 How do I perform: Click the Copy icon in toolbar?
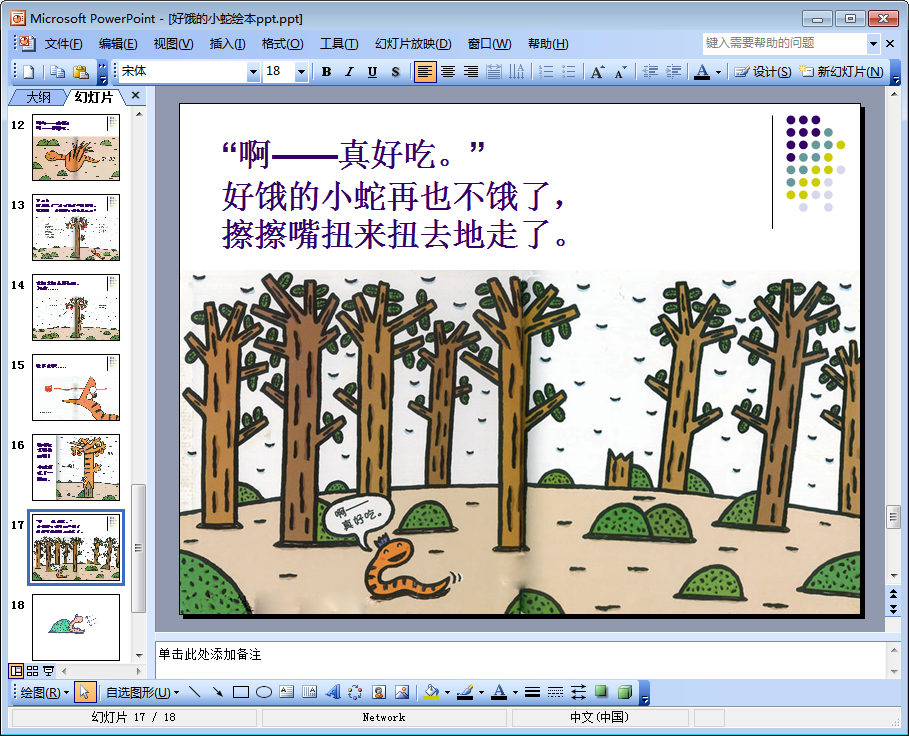57,72
